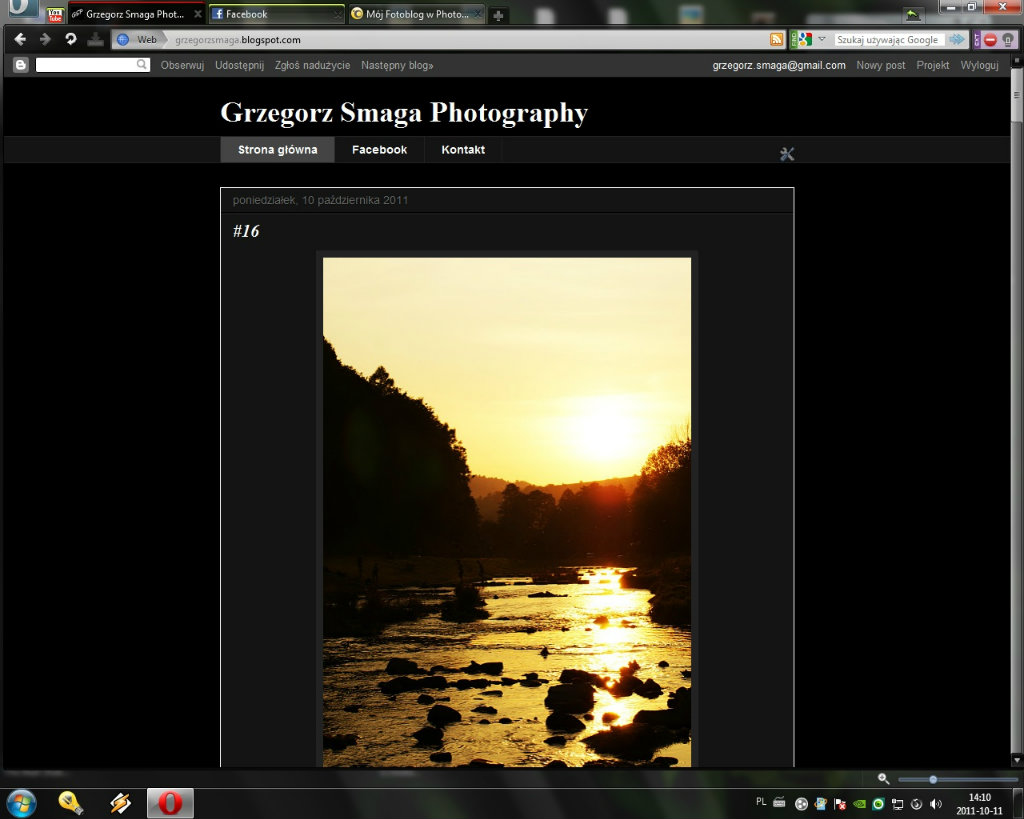Click grzegorz.smaga@gmail.com account text
This screenshot has width=1024, height=819.
coord(778,65)
